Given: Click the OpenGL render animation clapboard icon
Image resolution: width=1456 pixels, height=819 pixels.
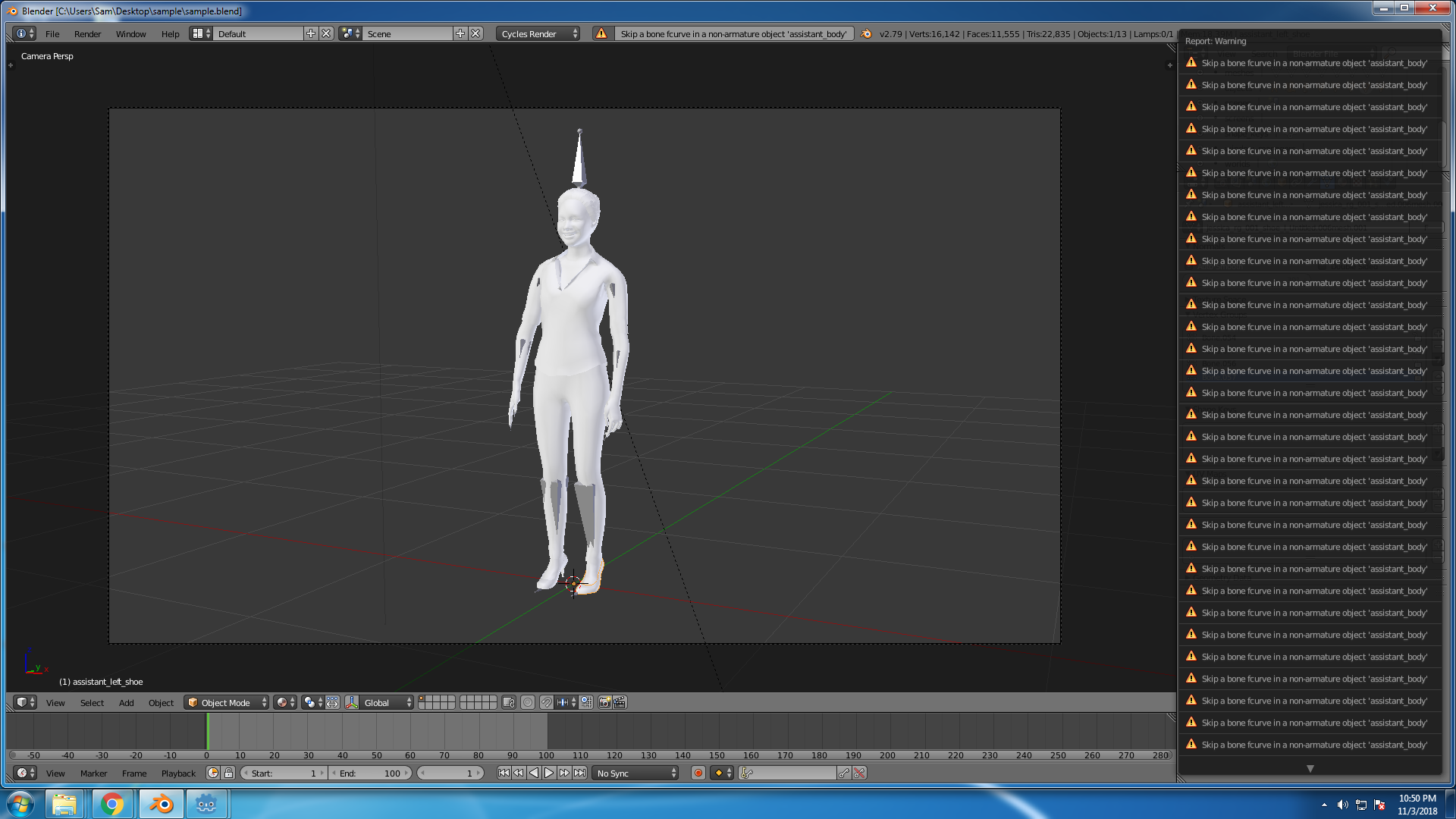Looking at the screenshot, I should 620,702.
